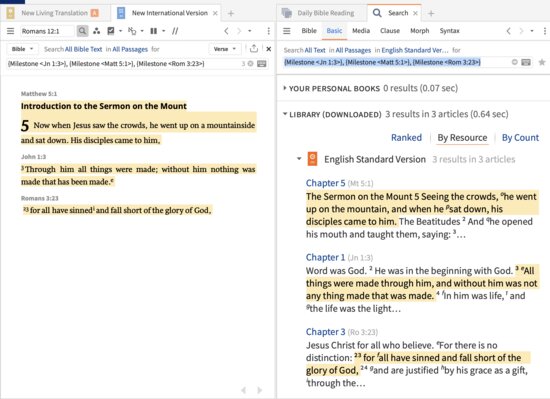Image resolution: width=550 pixels, height=399 pixels.
Task: Click the inline search magnifier icon
Action: pos(82,31)
